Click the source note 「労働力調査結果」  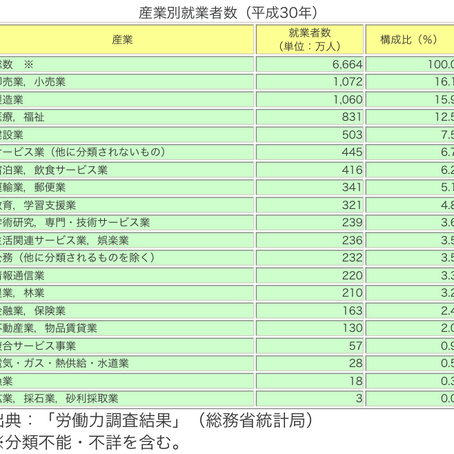[113, 421]
